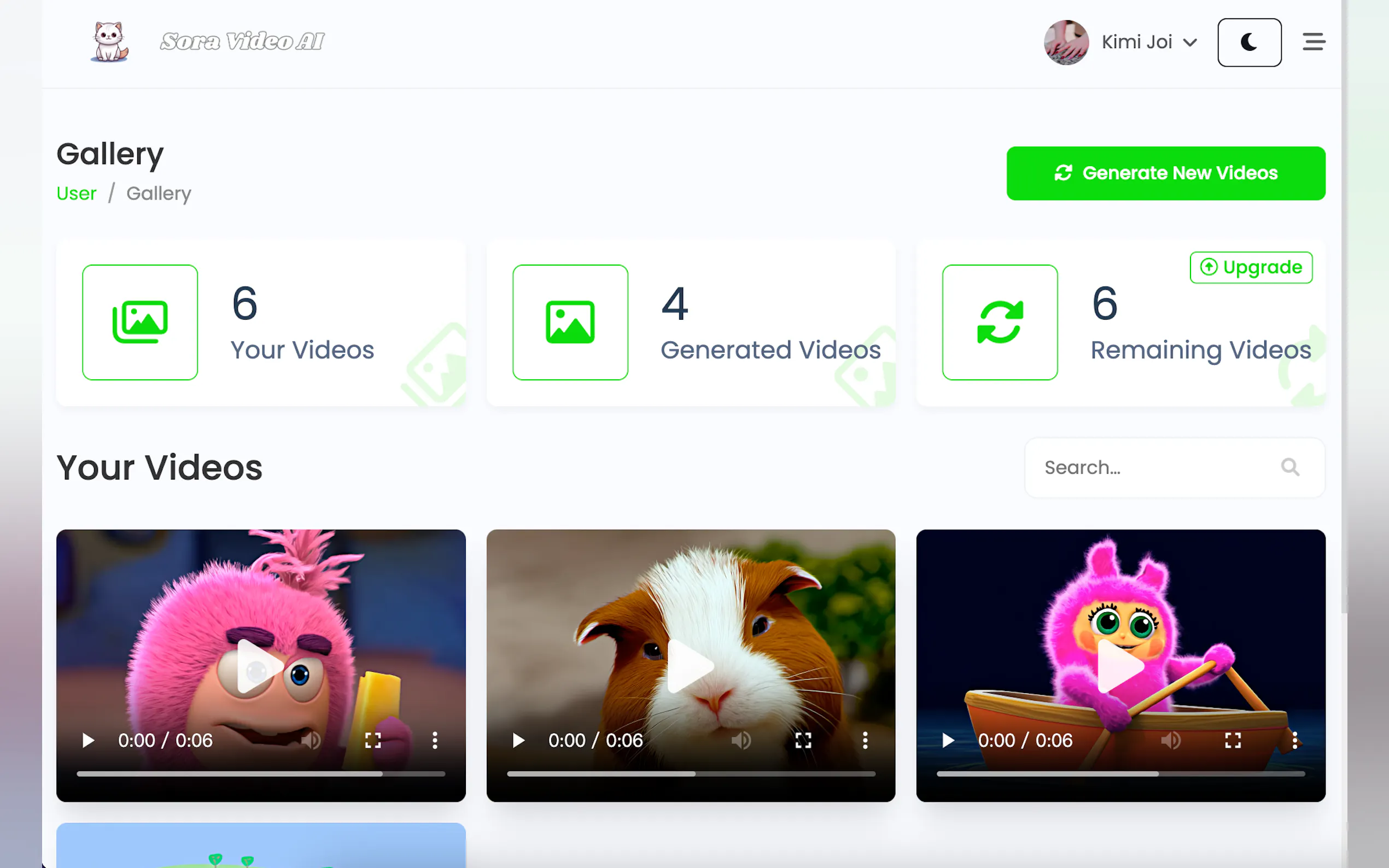Click the Sora Video AI cat logo

pyautogui.click(x=110, y=42)
